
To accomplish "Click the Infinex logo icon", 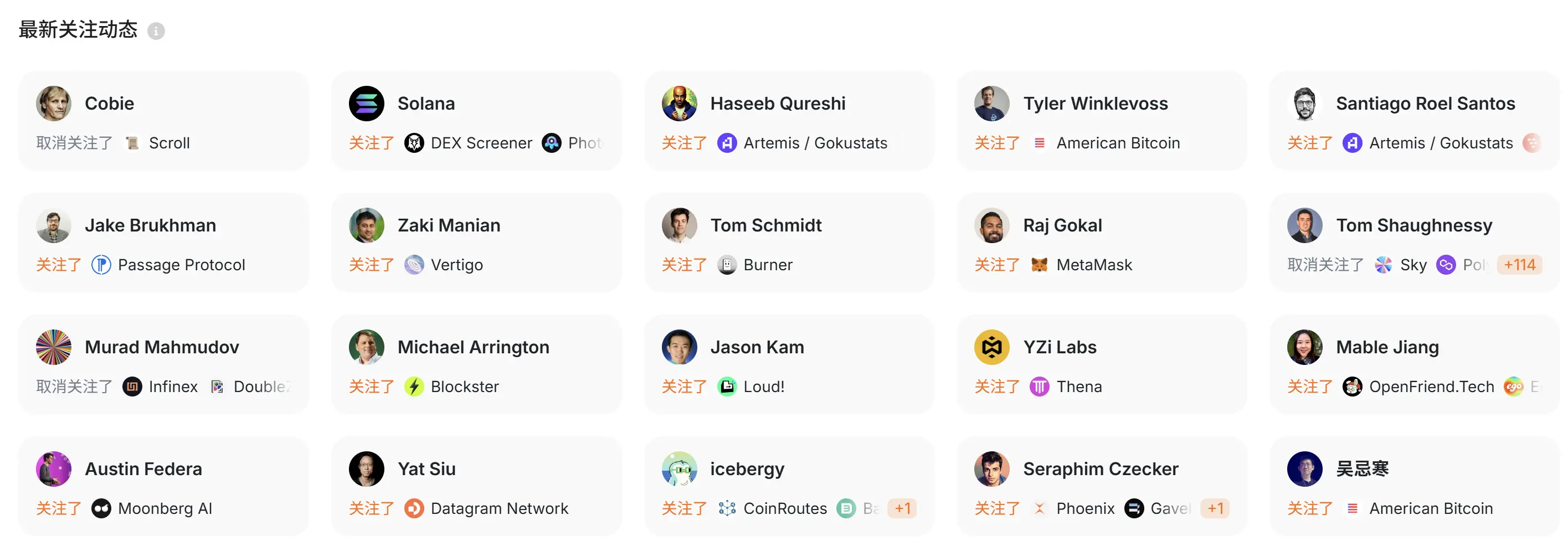I will pos(132,387).
